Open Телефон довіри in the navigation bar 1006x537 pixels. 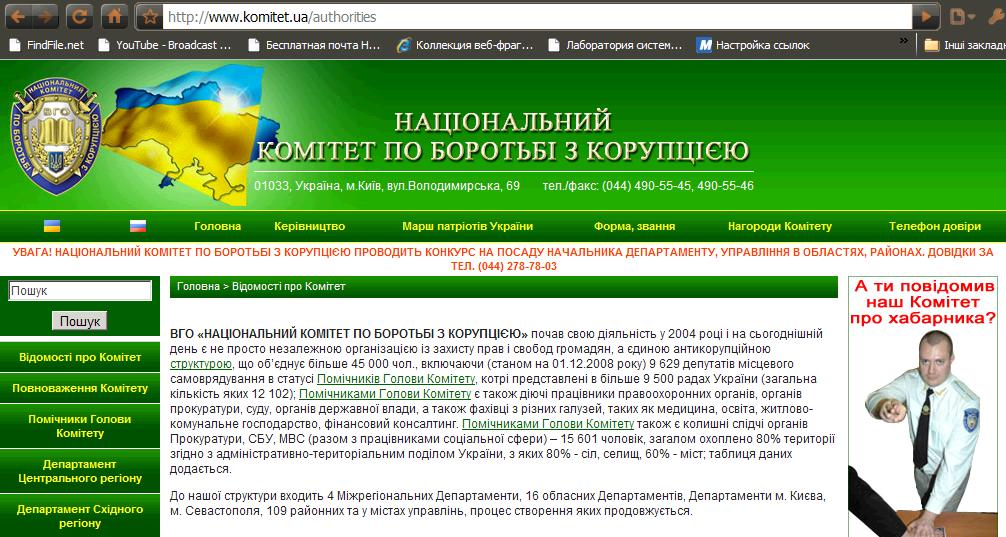click(x=934, y=227)
